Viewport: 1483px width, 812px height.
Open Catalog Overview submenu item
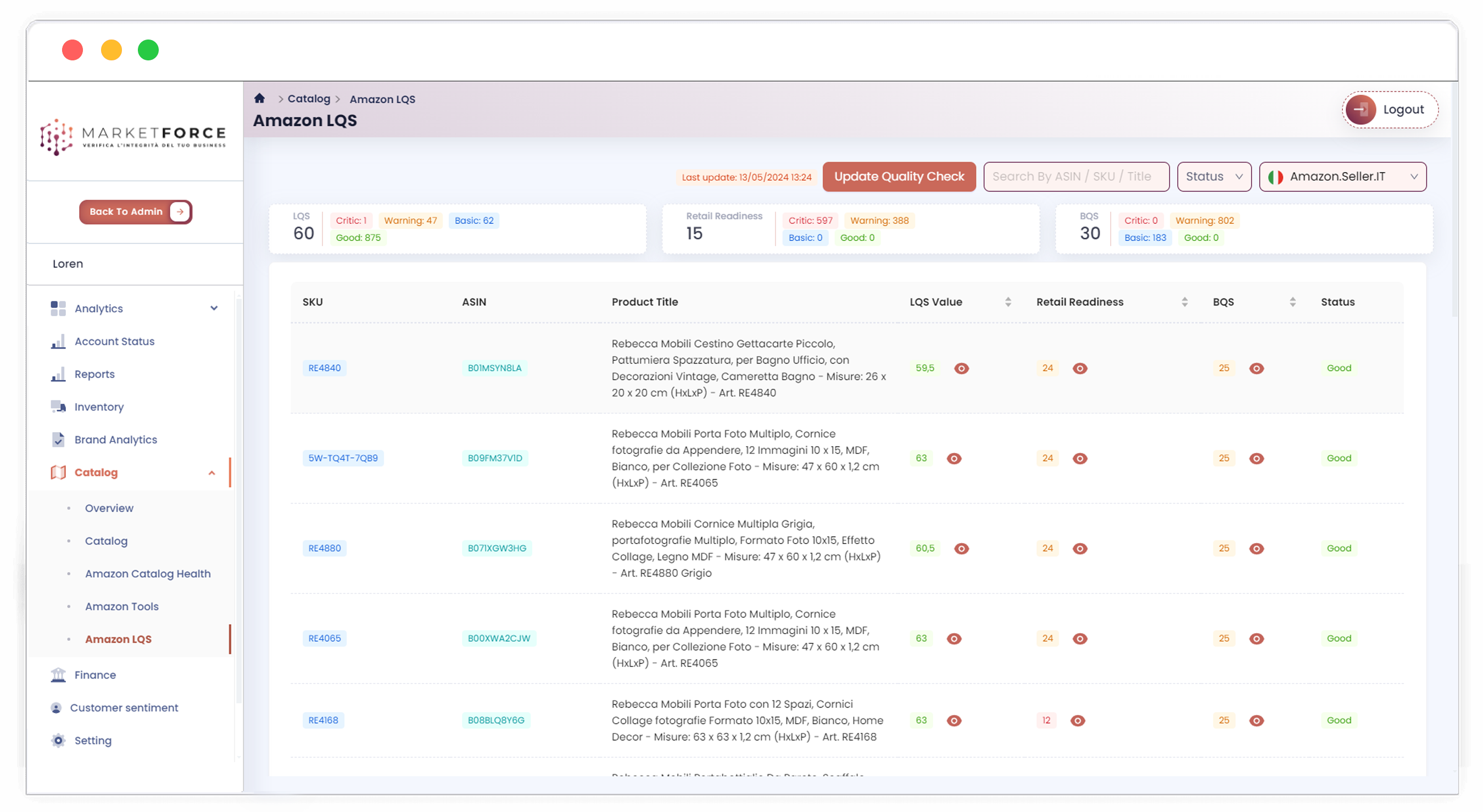(109, 508)
